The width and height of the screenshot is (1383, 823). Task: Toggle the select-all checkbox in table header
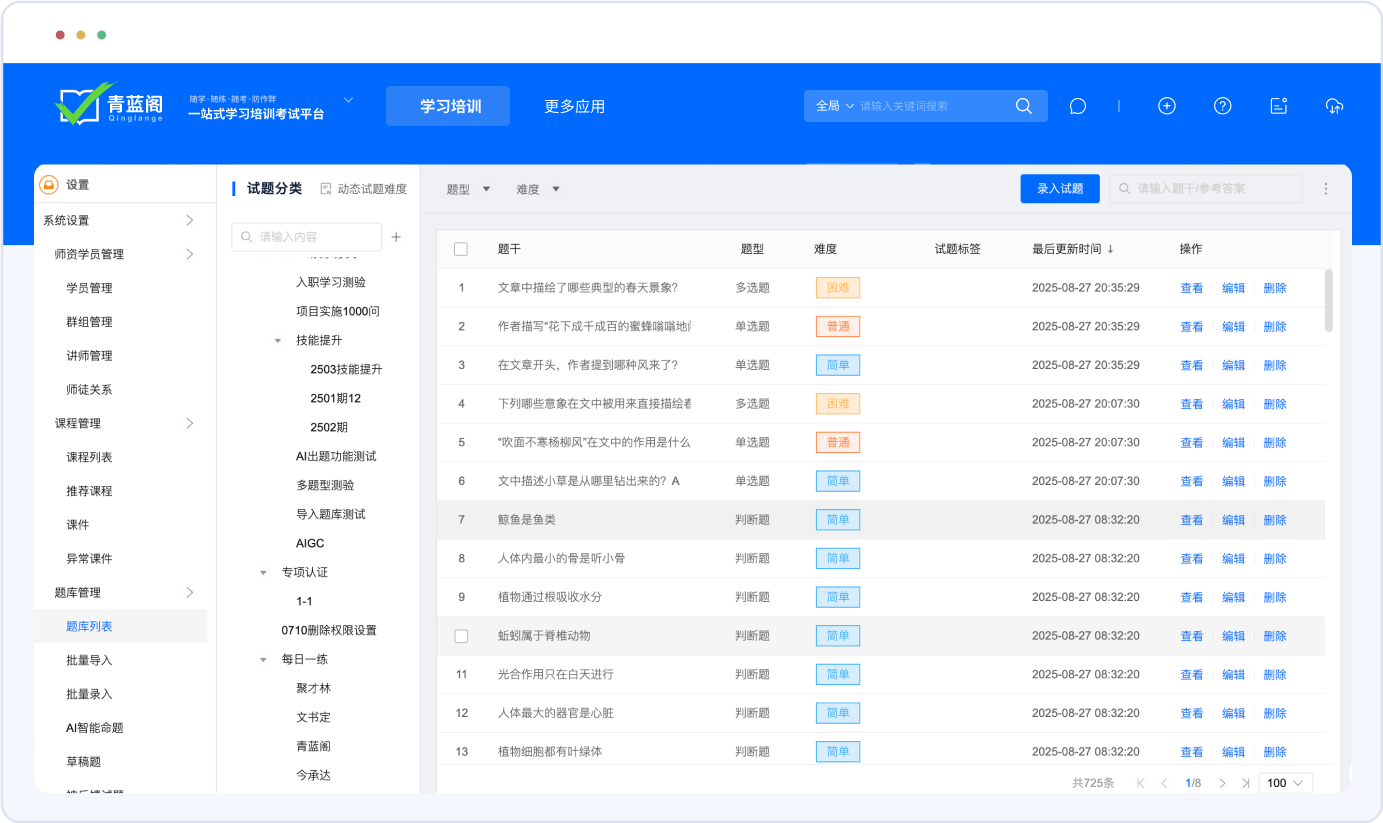coord(461,249)
